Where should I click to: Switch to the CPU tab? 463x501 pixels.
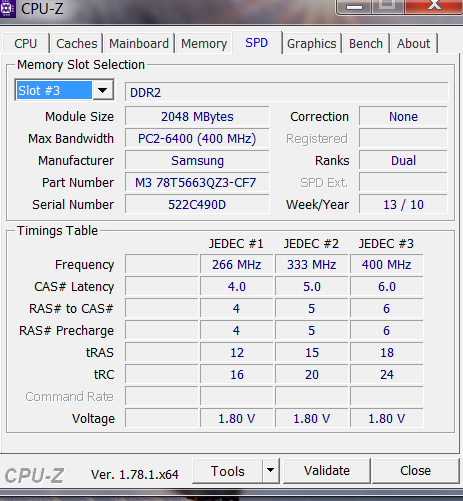[x=26, y=43]
